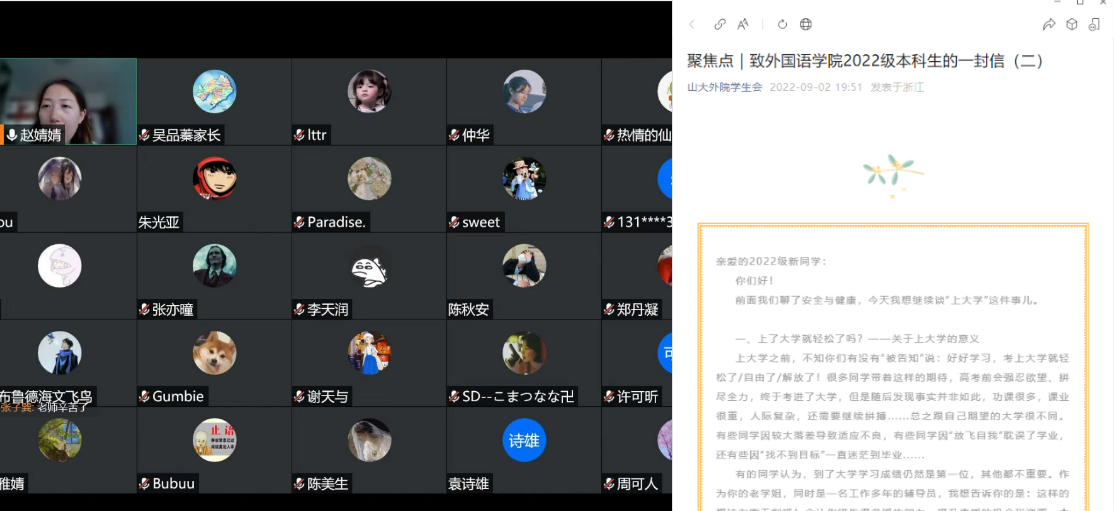Share the article using the forward arrow
This screenshot has width=1114, height=511.
[x=1049, y=24]
